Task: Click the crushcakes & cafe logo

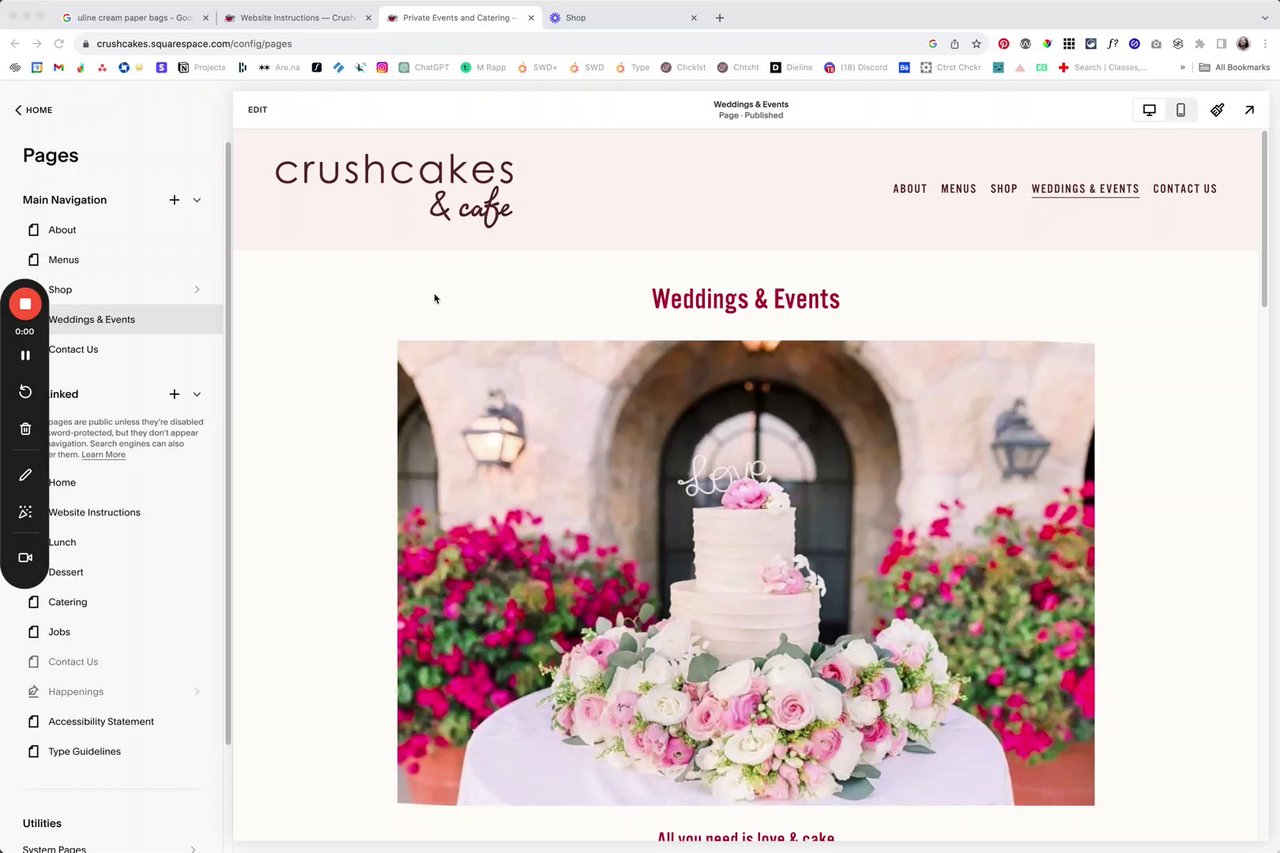Action: coord(394,190)
